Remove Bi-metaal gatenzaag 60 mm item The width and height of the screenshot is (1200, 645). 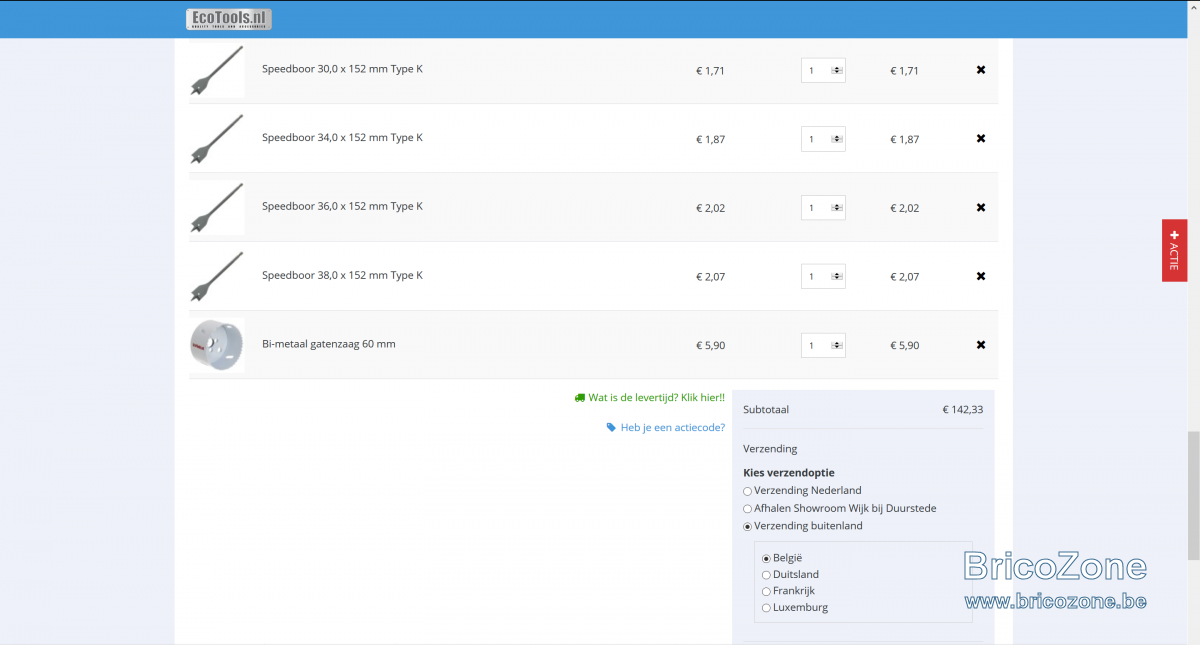click(981, 345)
